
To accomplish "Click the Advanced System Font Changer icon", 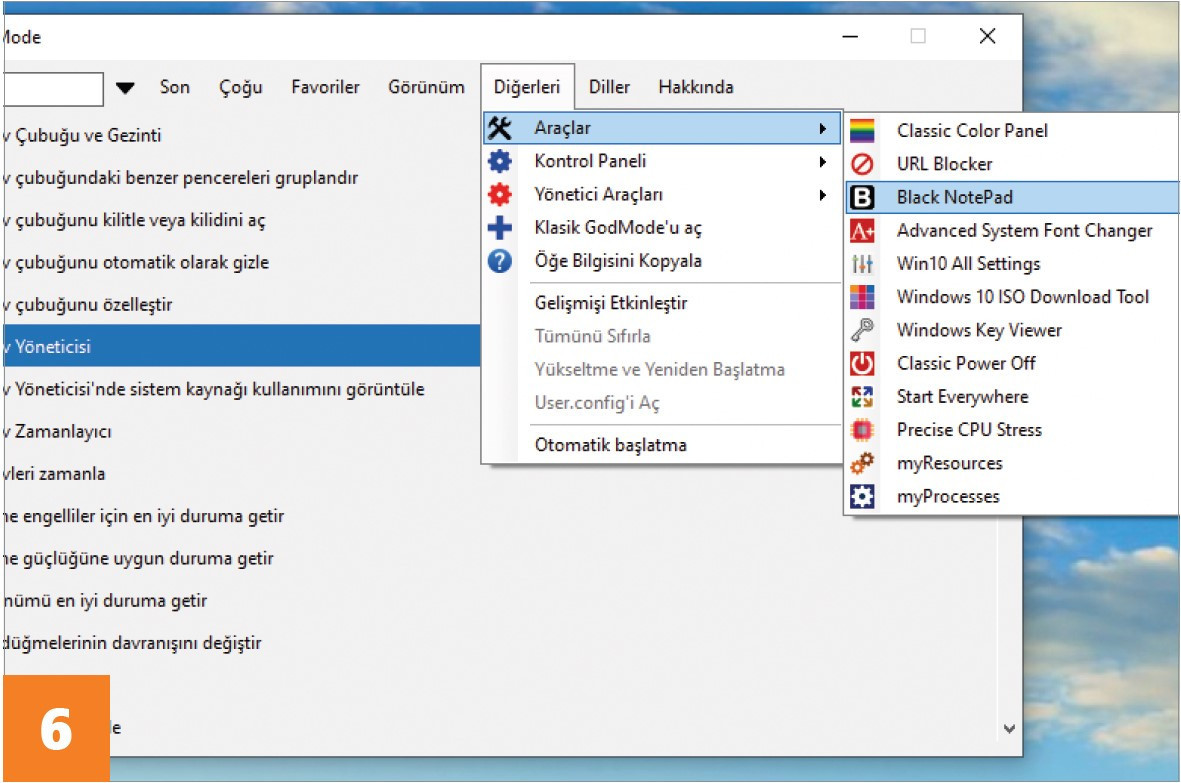I will pos(862,230).
